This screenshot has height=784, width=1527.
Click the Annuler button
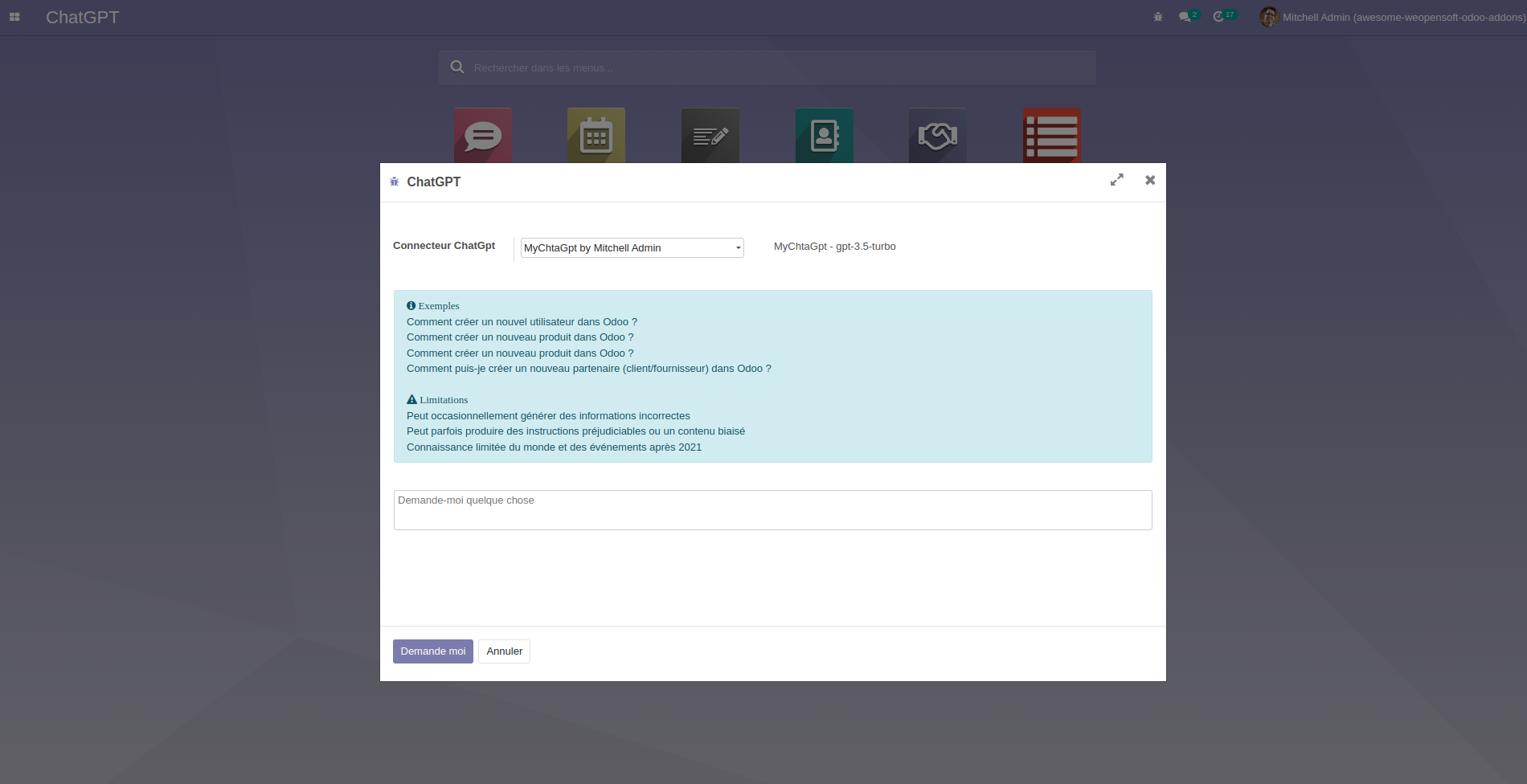click(504, 651)
